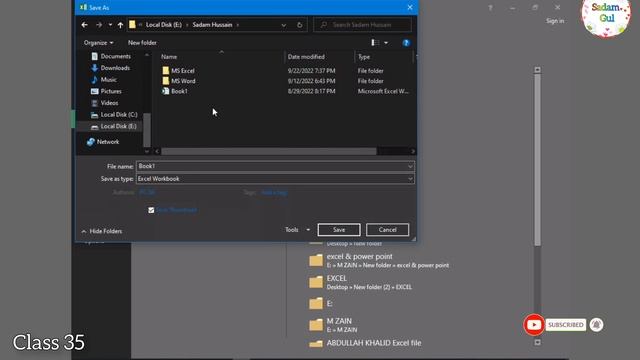Click the YouTube logo icon
Viewport: 640px width, 360px height.
pyautogui.click(x=534, y=325)
